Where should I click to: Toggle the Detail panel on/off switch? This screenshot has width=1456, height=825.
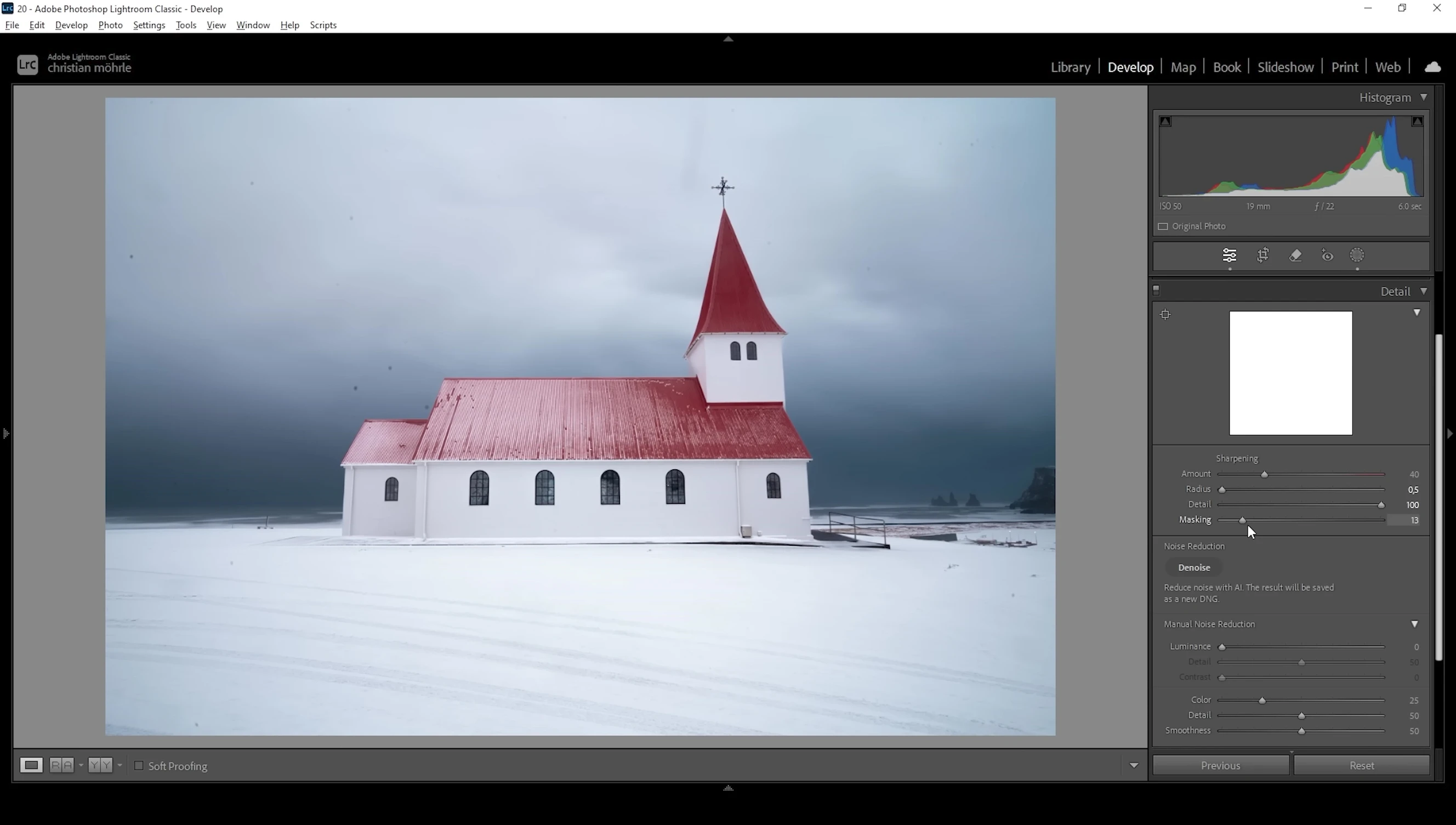point(1156,290)
